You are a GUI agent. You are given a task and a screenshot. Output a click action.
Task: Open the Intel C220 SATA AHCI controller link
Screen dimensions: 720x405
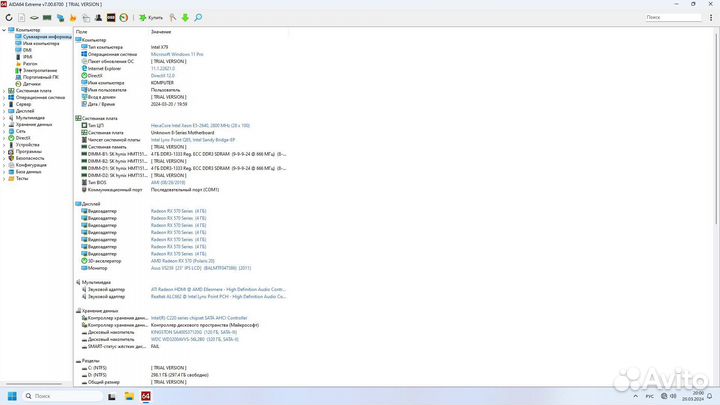(x=199, y=318)
